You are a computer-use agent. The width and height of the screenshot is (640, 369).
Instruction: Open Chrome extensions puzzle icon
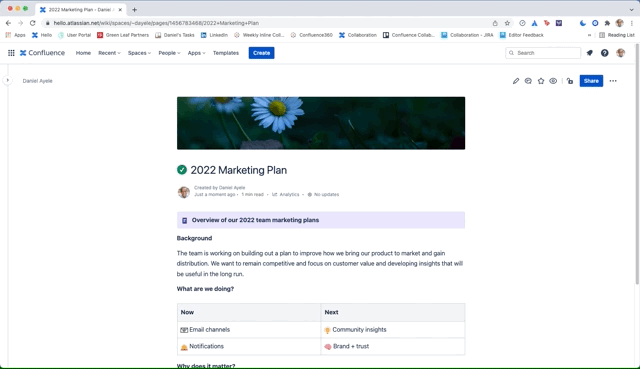[x=607, y=23]
